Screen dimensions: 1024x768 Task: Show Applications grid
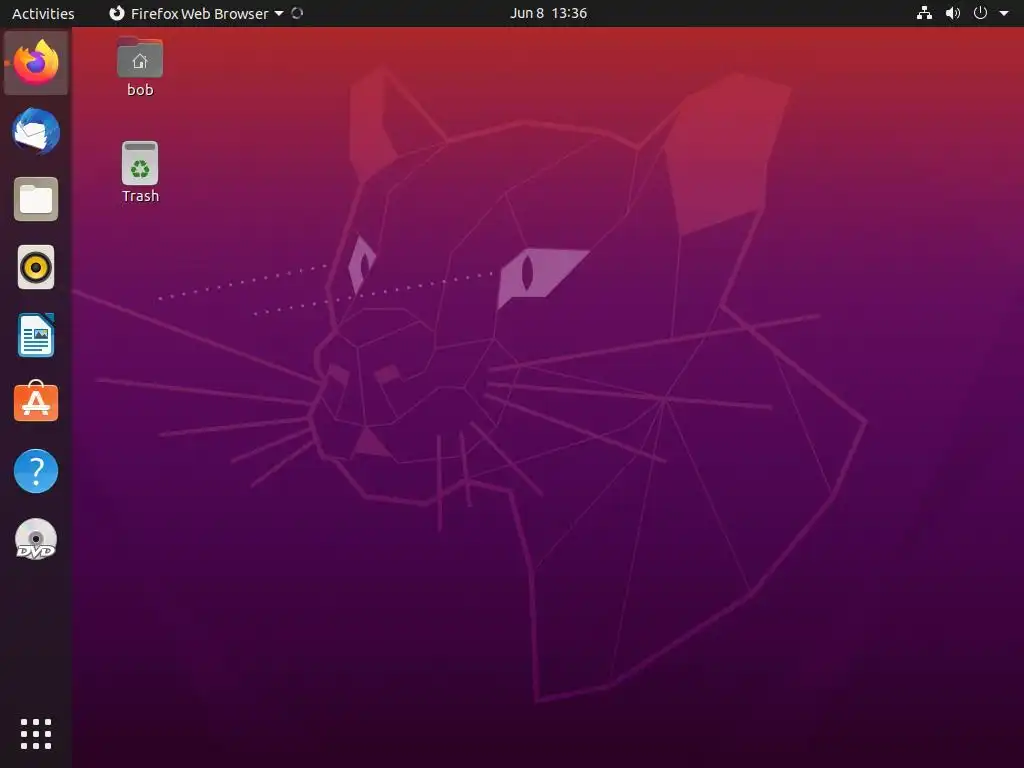pyautogui.click(x=36, y=734)
